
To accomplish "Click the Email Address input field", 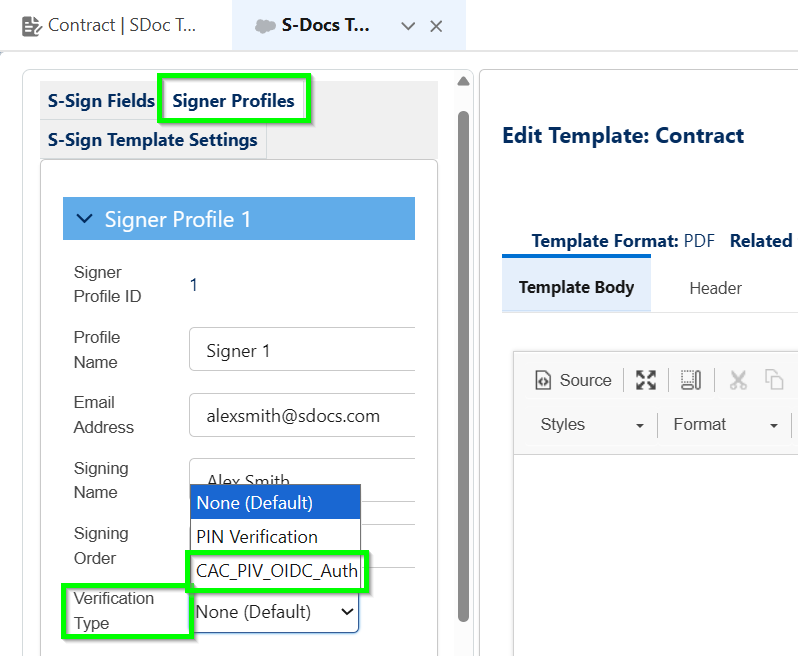I will 302,415.
